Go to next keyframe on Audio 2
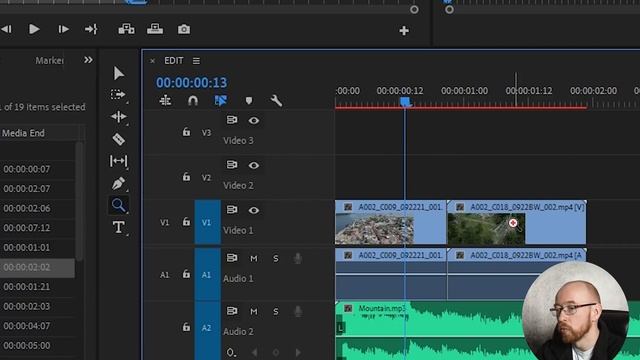 298,352
